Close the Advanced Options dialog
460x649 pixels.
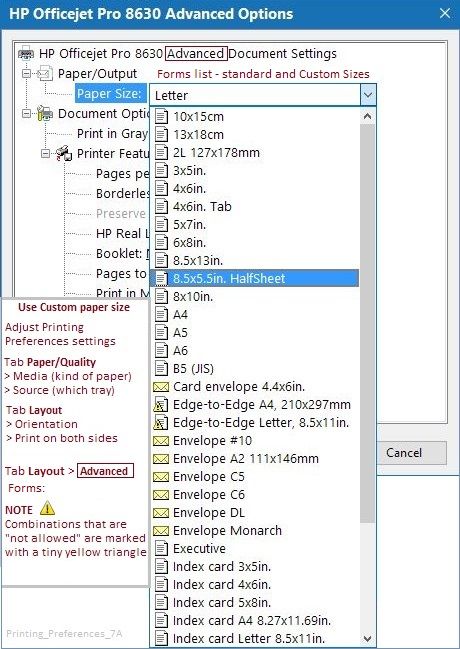(x=445, y=13)
